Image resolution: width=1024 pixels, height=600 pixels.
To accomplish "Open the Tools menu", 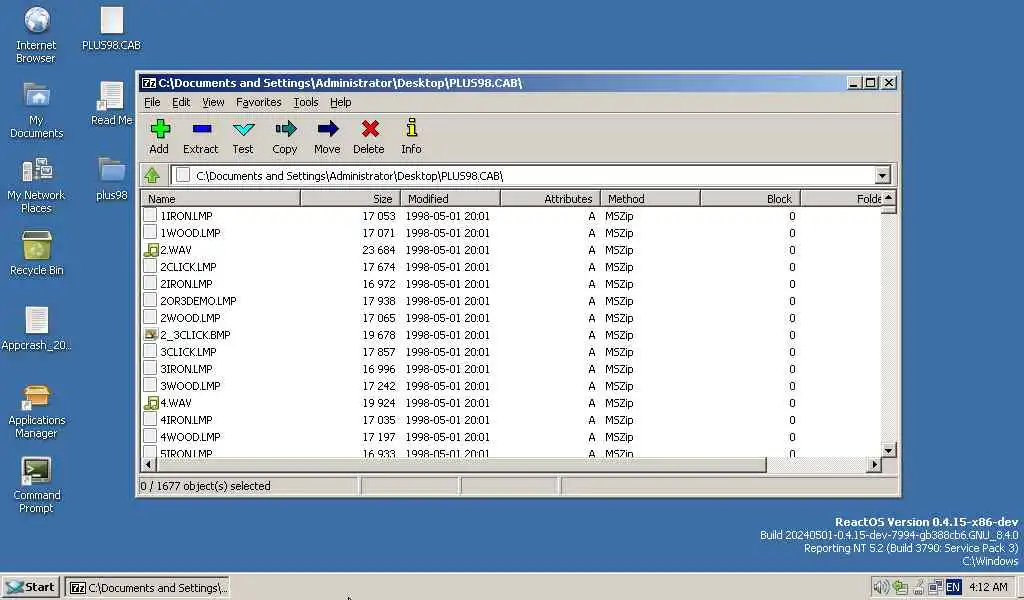I will coord(306,102).
